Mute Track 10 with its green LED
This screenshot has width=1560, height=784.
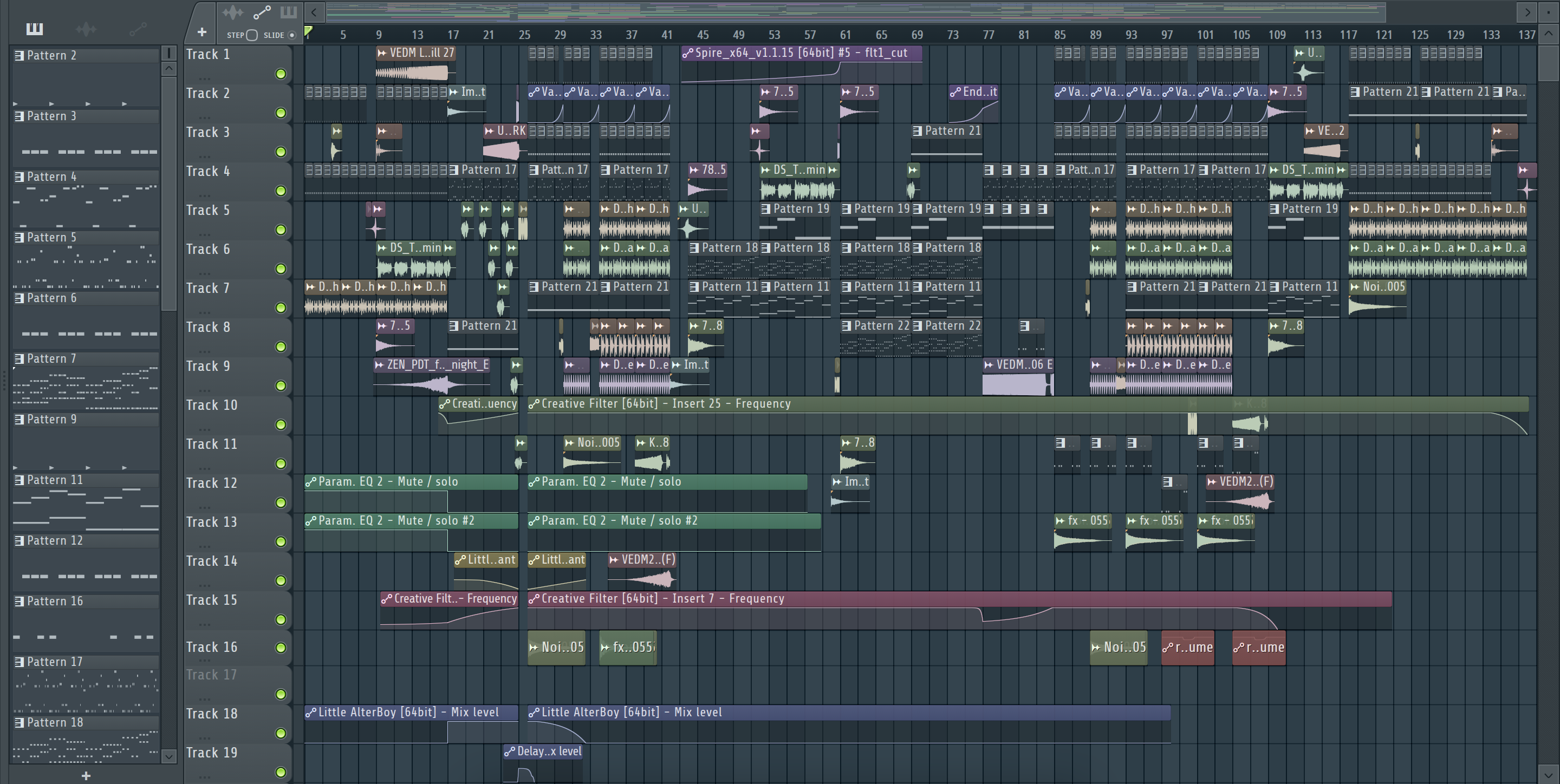(281, 424)
